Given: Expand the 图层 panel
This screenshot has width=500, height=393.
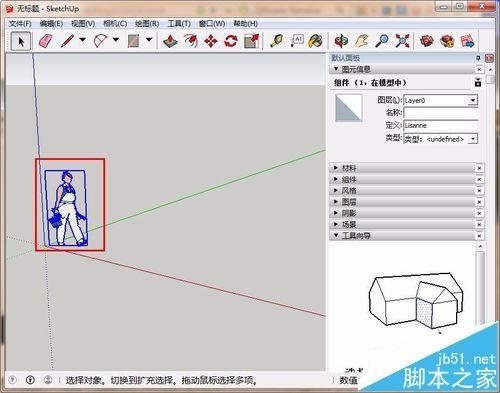Looking at the screenshot, I should 336,202.
